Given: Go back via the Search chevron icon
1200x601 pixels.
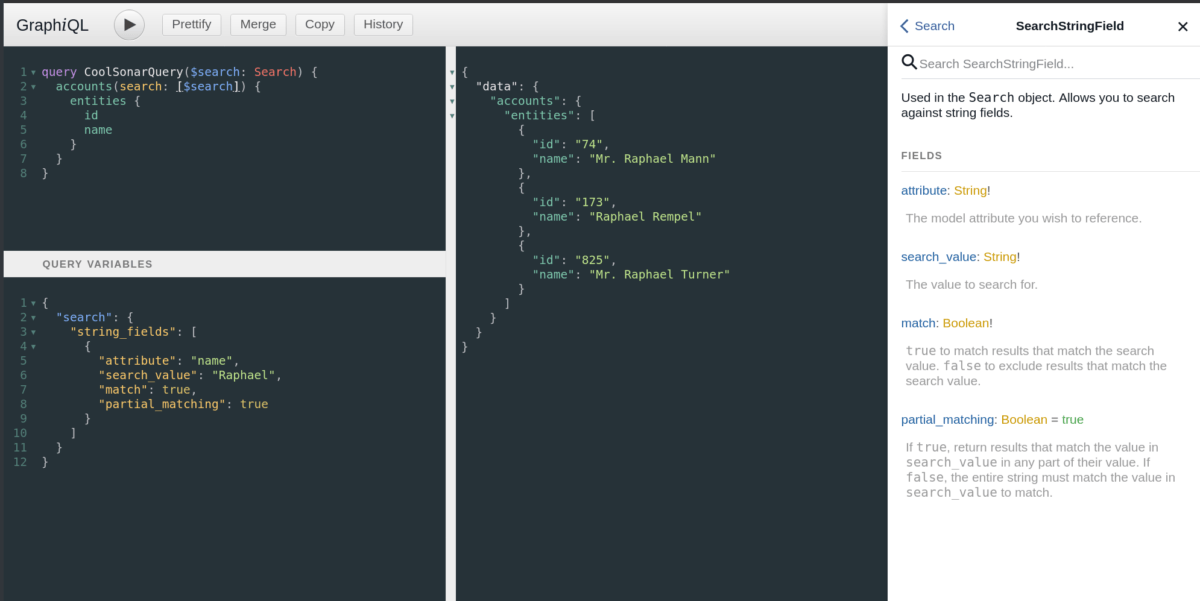Looking at the screenshot, I should pos(907,25).
